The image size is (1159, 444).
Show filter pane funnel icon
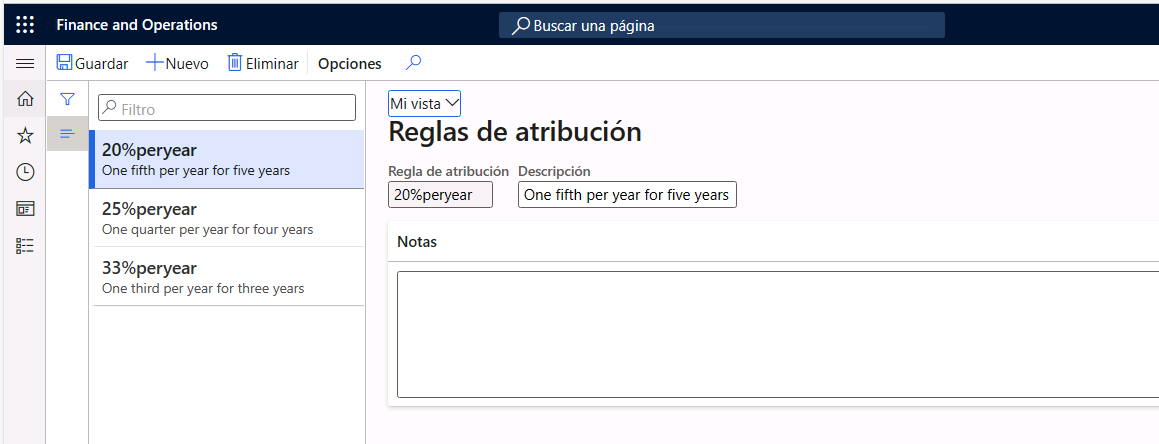(x=67, y=98)
